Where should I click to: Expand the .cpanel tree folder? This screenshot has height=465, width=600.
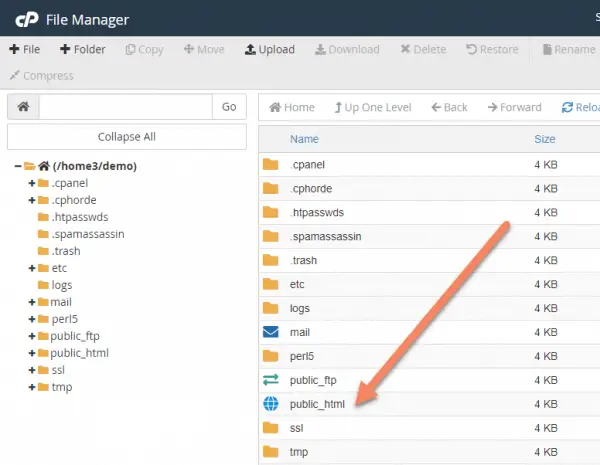[32, 183]
